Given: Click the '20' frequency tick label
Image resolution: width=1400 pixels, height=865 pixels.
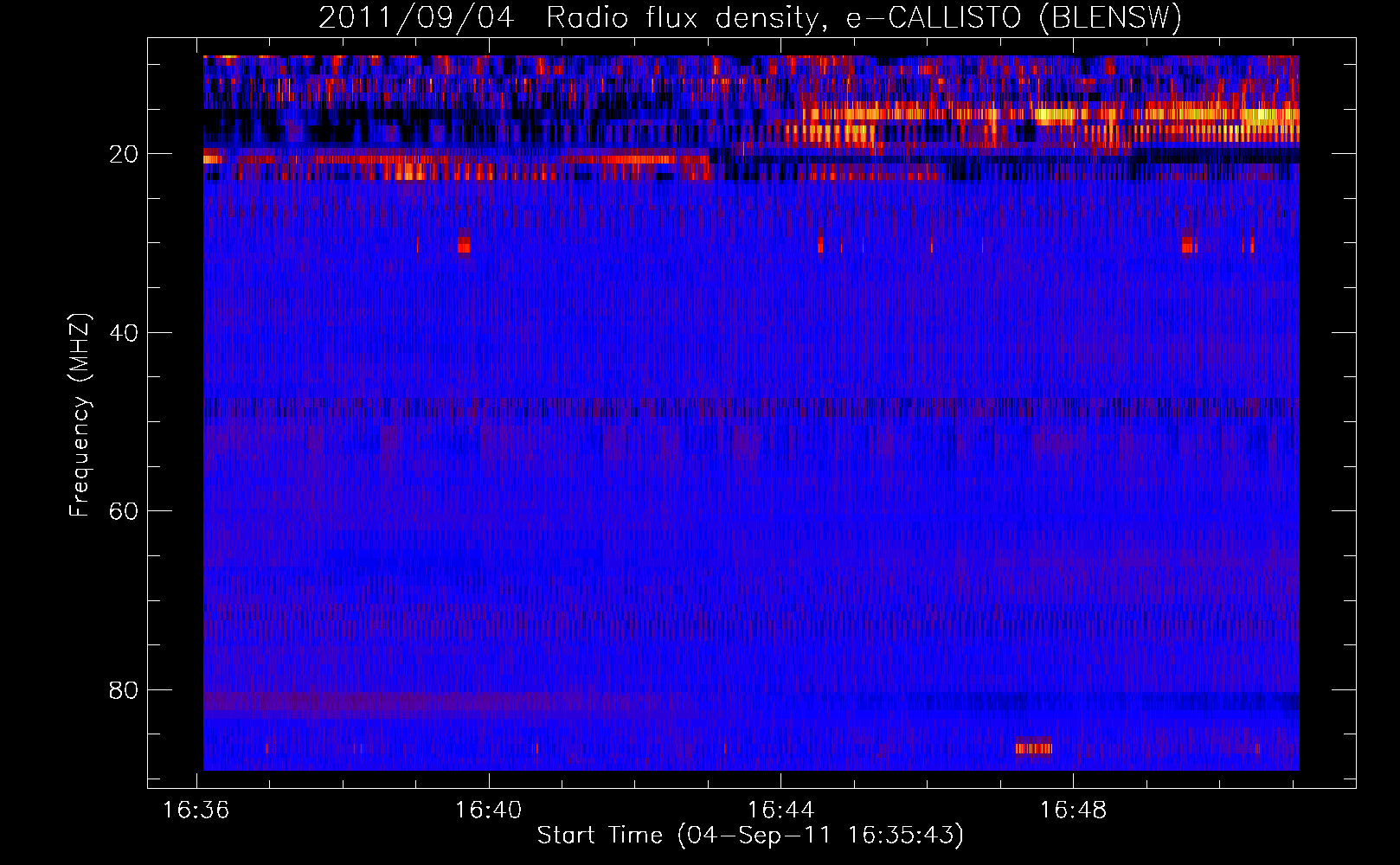Looking at the screenshot, I should (x=124, y=155).
